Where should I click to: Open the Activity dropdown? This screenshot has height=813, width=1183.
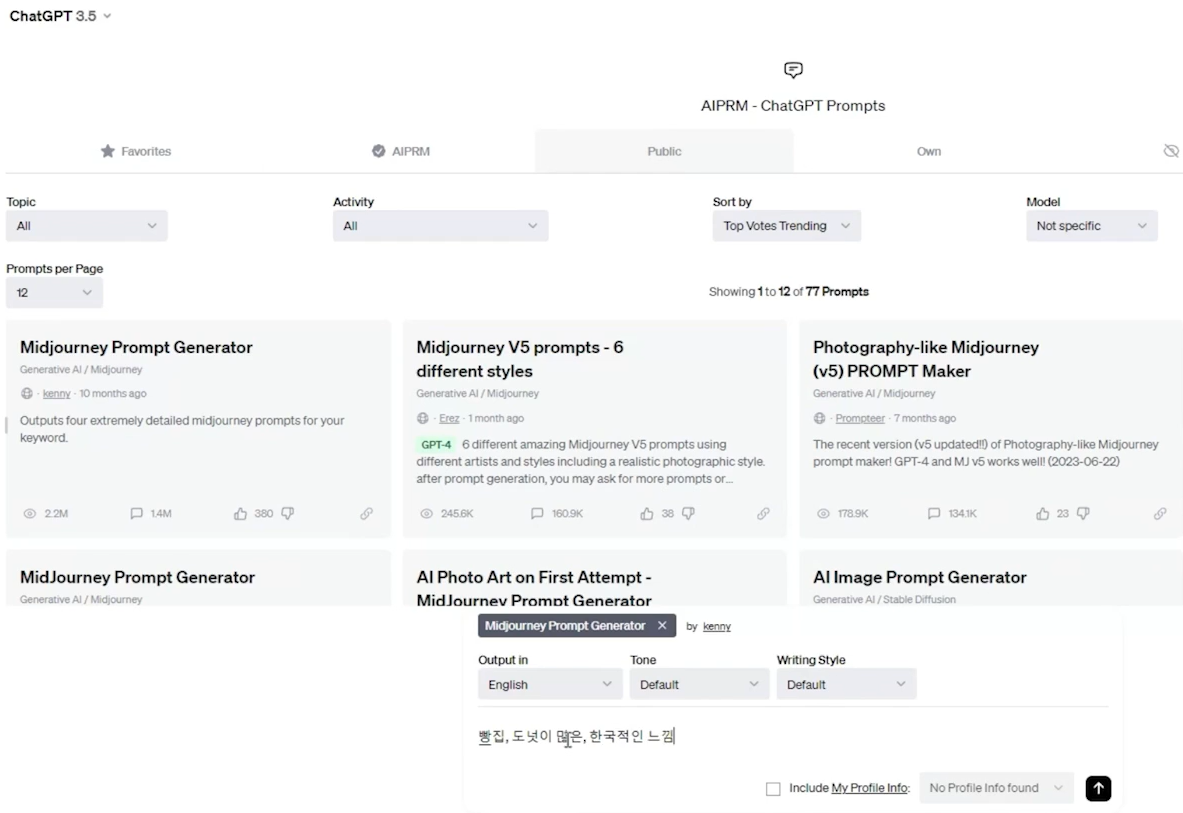pos(441,225)
